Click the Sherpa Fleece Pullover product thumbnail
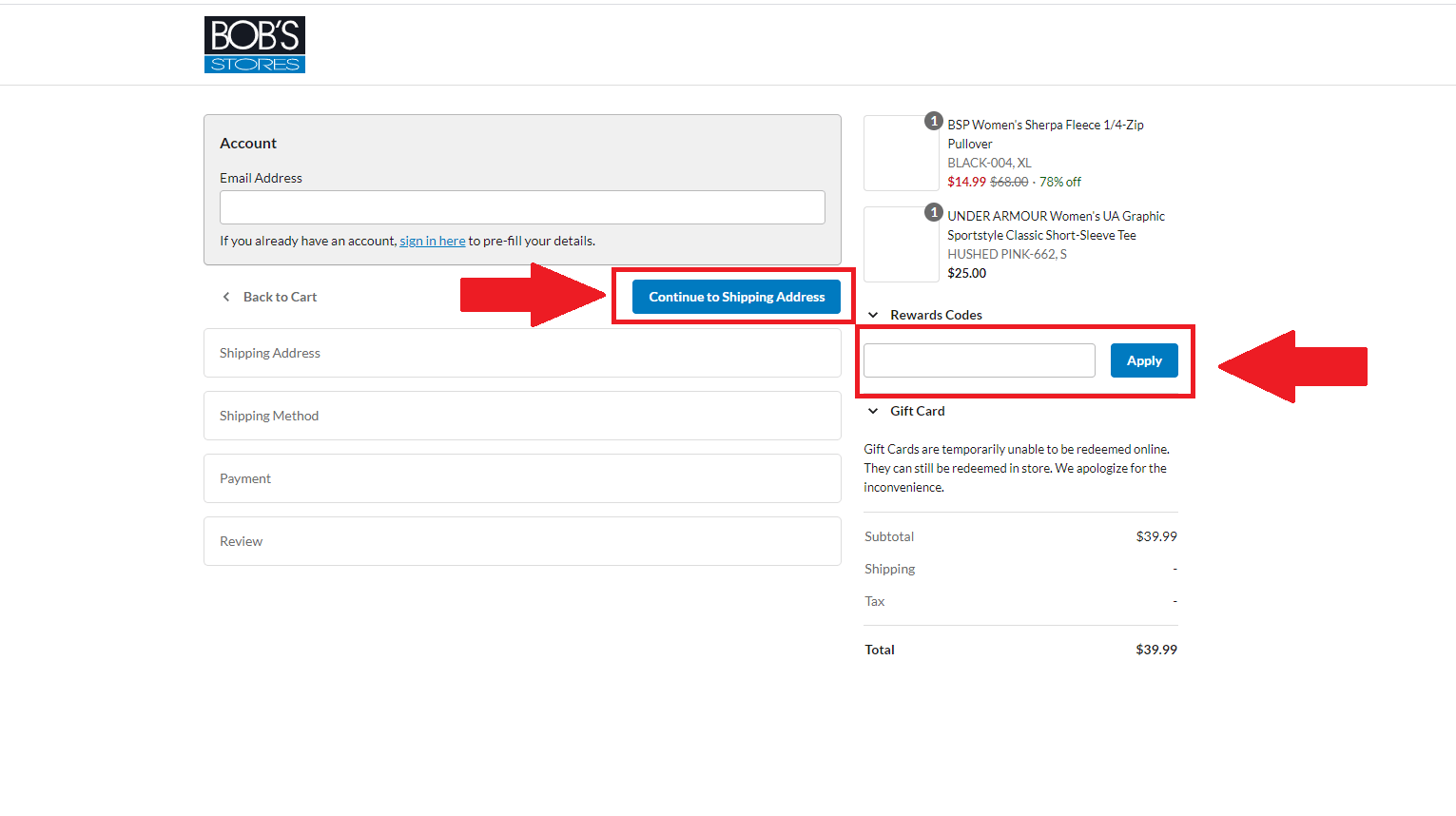 [900, 154]
